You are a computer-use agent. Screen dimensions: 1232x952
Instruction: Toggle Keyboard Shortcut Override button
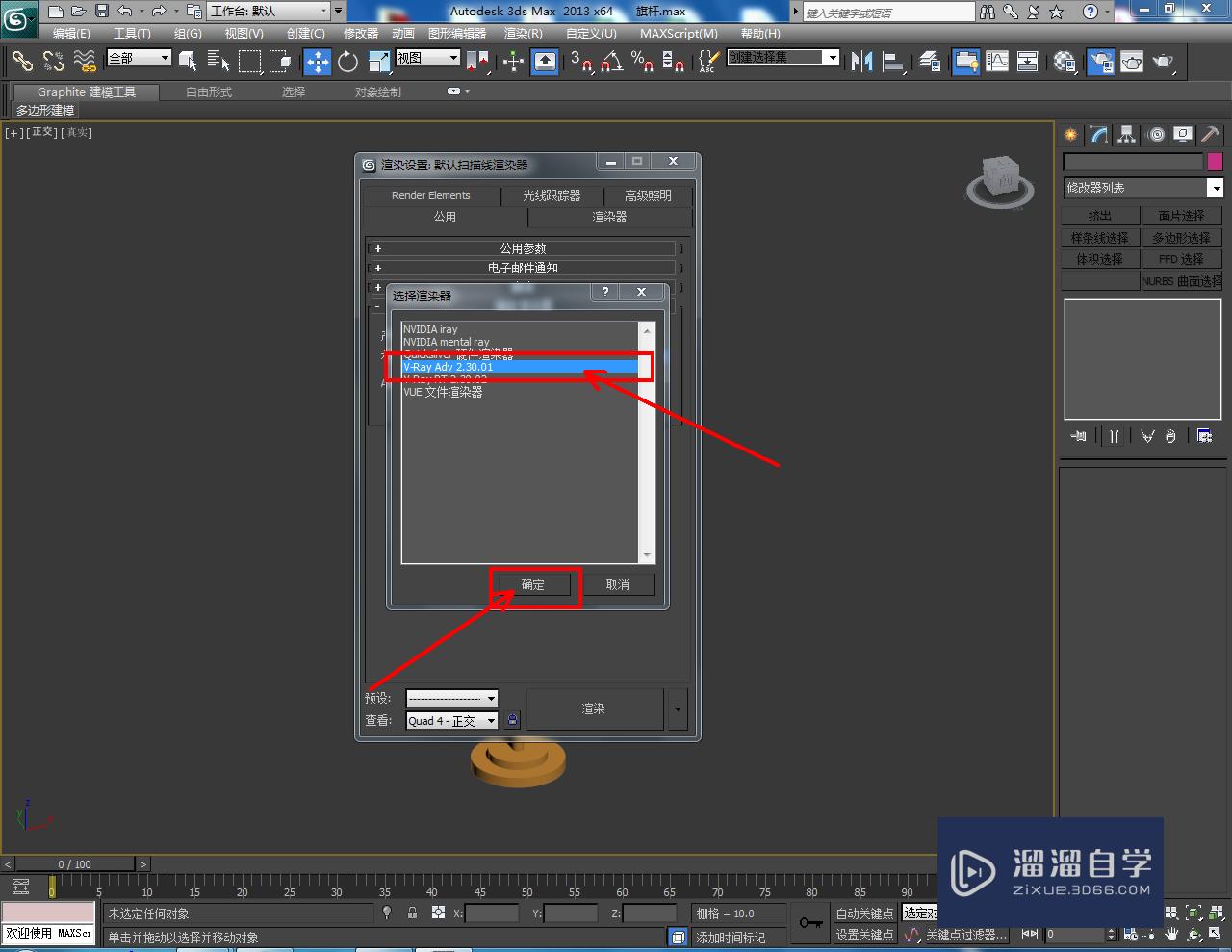click(545, 62)
